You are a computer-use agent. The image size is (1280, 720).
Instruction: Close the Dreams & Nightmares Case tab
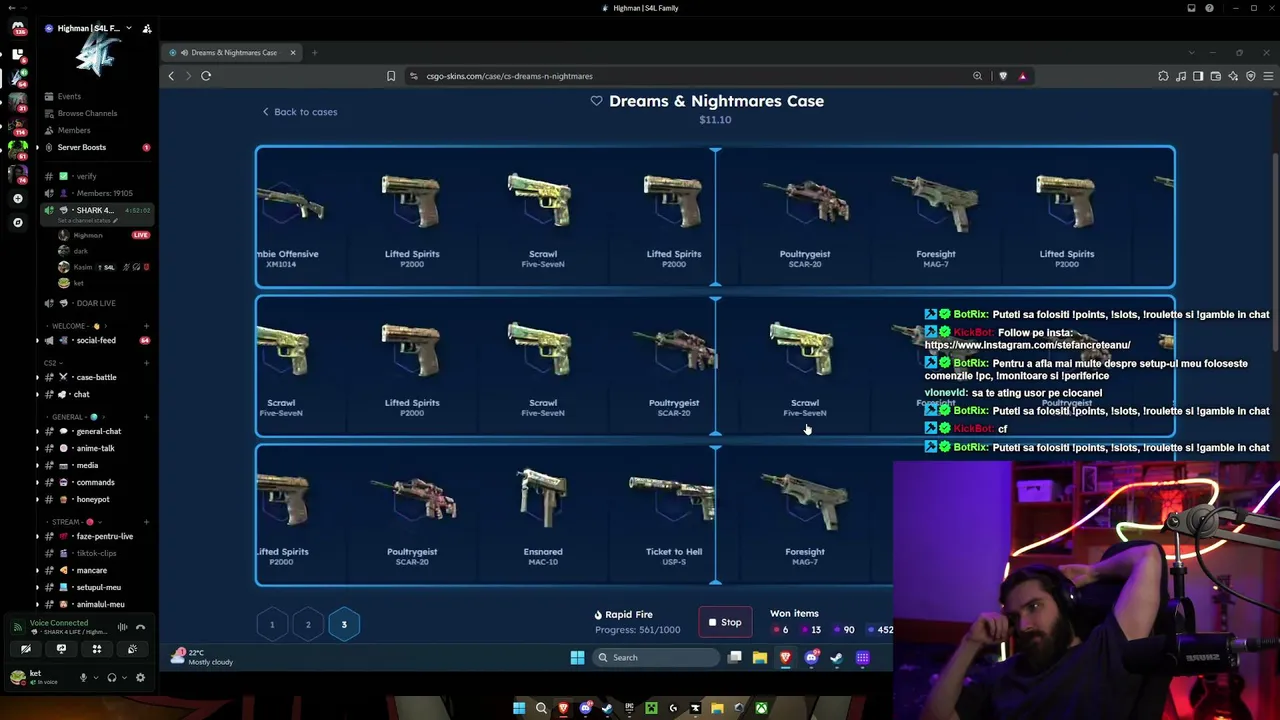[x=293, y=52]
